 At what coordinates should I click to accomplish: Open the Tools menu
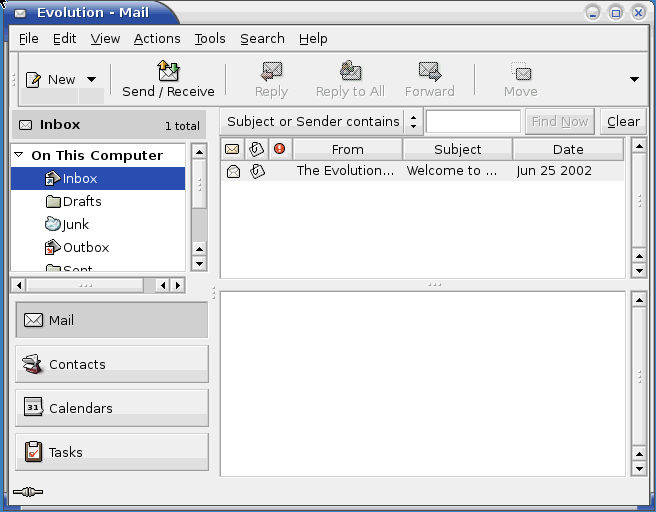[210, 38]
